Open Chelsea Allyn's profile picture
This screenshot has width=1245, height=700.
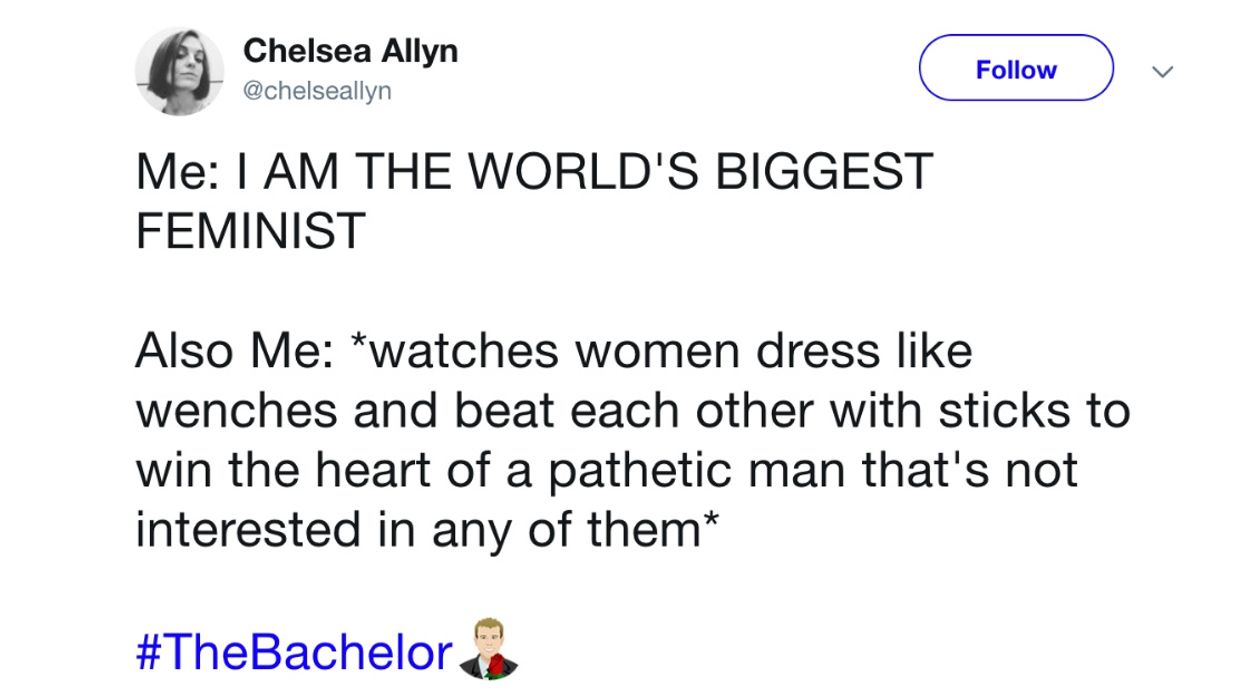tap(180, 71)
